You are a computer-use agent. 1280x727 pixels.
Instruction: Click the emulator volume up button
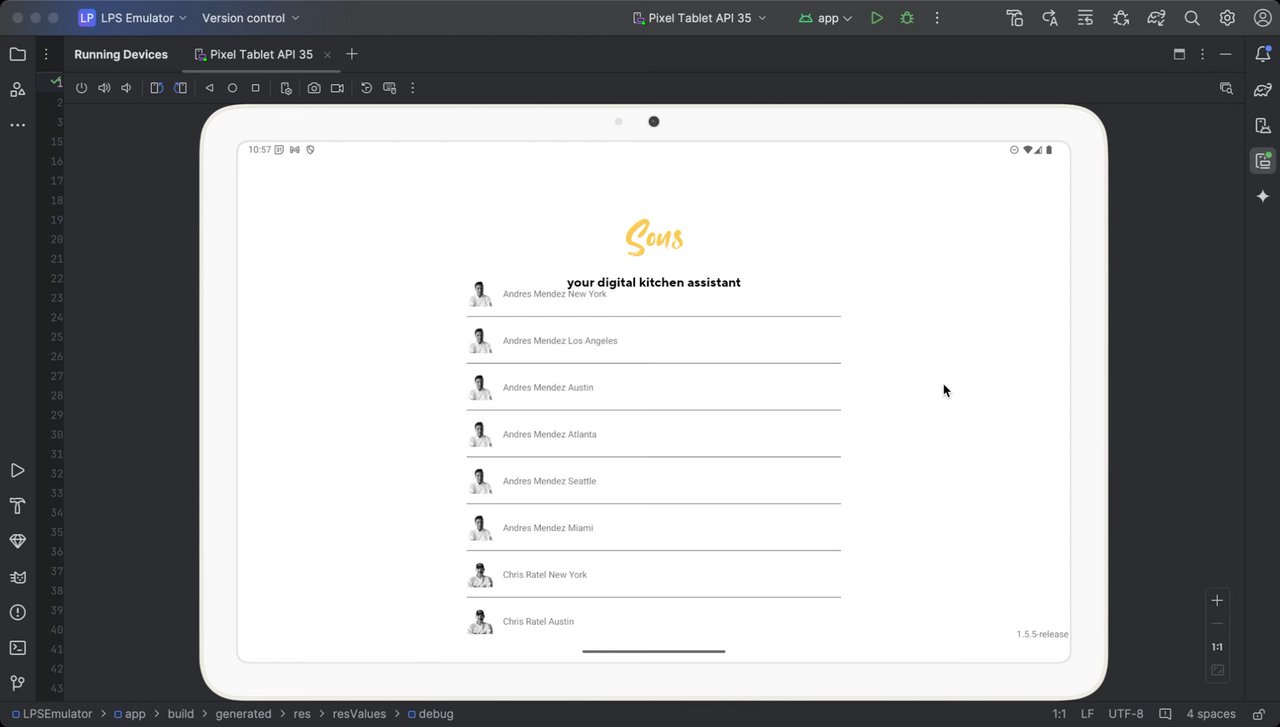pyautogui.click(x=104, y=88)
